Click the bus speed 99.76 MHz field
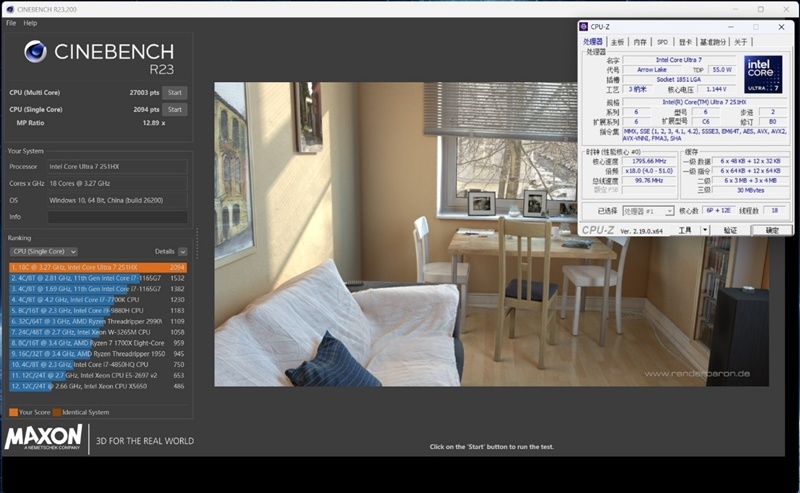800x493 pixels. point(649,181)
